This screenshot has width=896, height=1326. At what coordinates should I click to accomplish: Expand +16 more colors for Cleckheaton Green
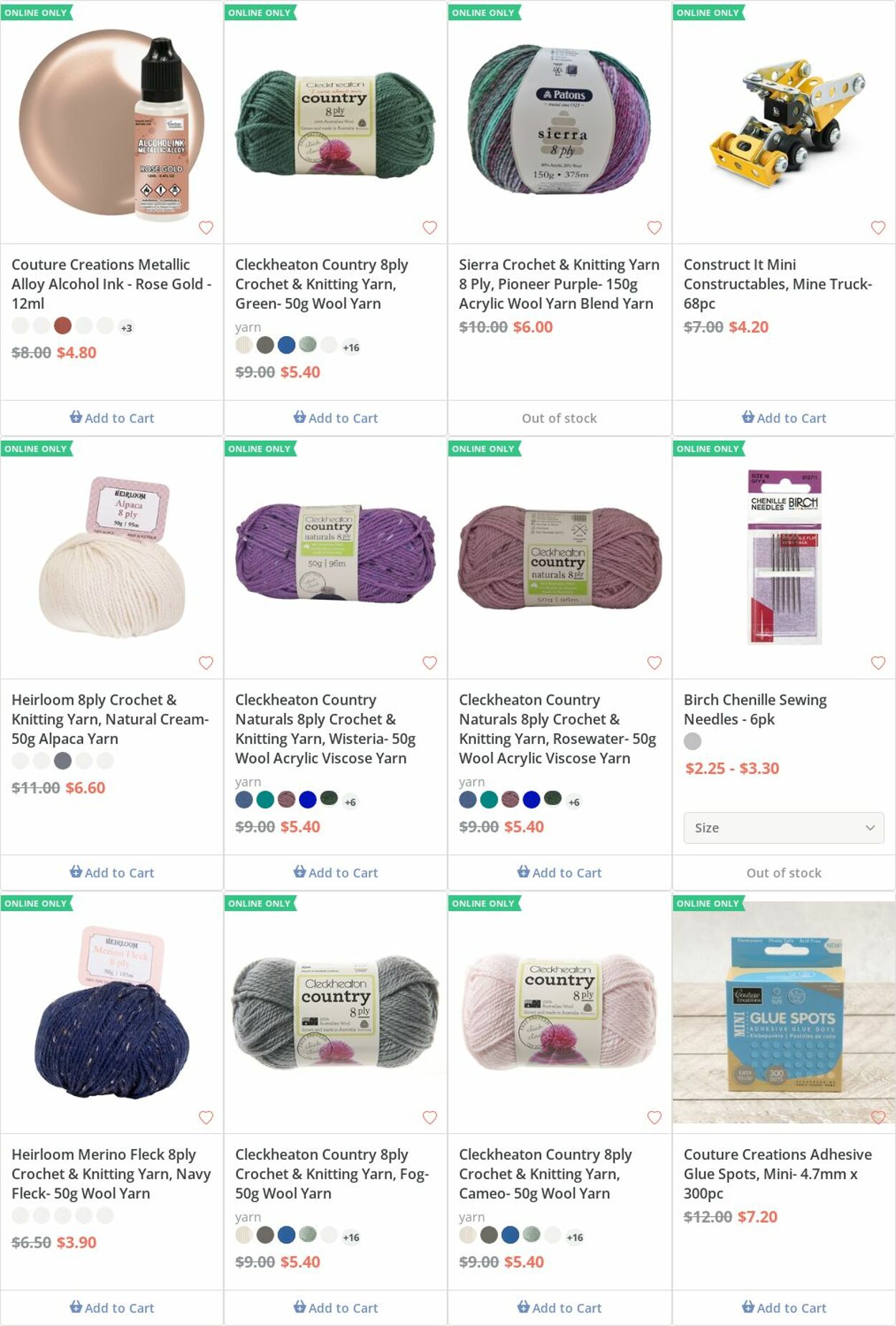(x=351, y=348)
